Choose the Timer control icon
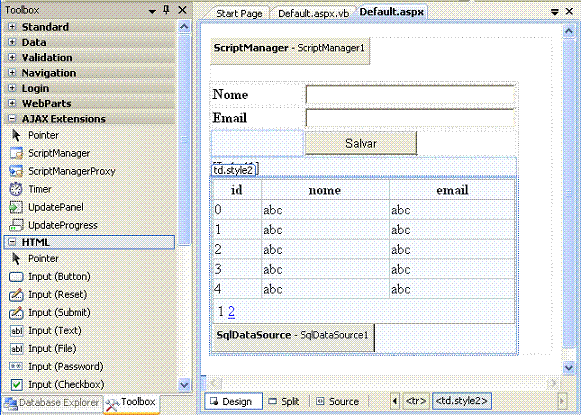This screenshot has height=415, width=581. (x=16, y=189)
